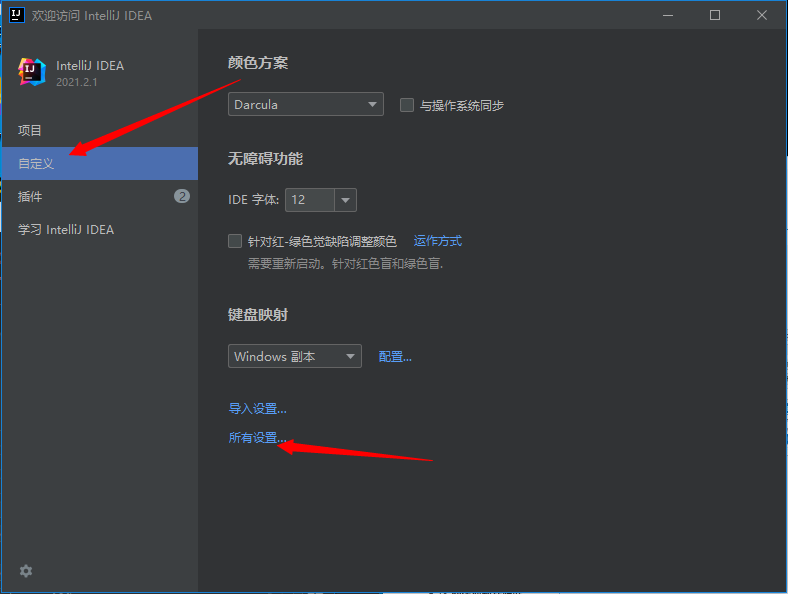This screenshot has width=788, height=594.
Task: Click the IDE 字体 label
Action: 253,200
